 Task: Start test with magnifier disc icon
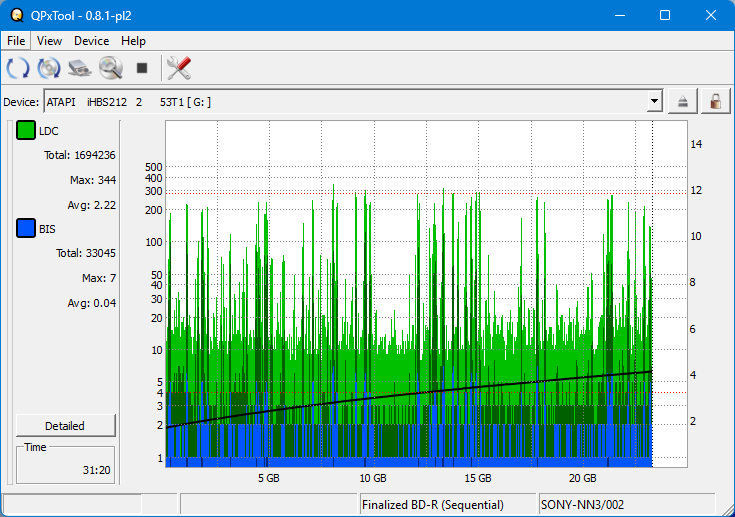point(111,68)
